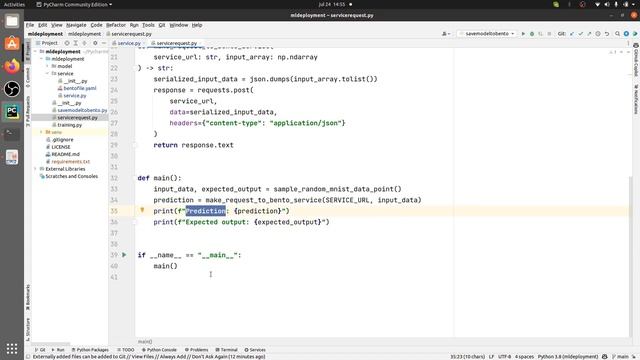The image size is (640, 360).
Task: Open savemodeltobento run configuration dropdown
Action: point(487,34)
